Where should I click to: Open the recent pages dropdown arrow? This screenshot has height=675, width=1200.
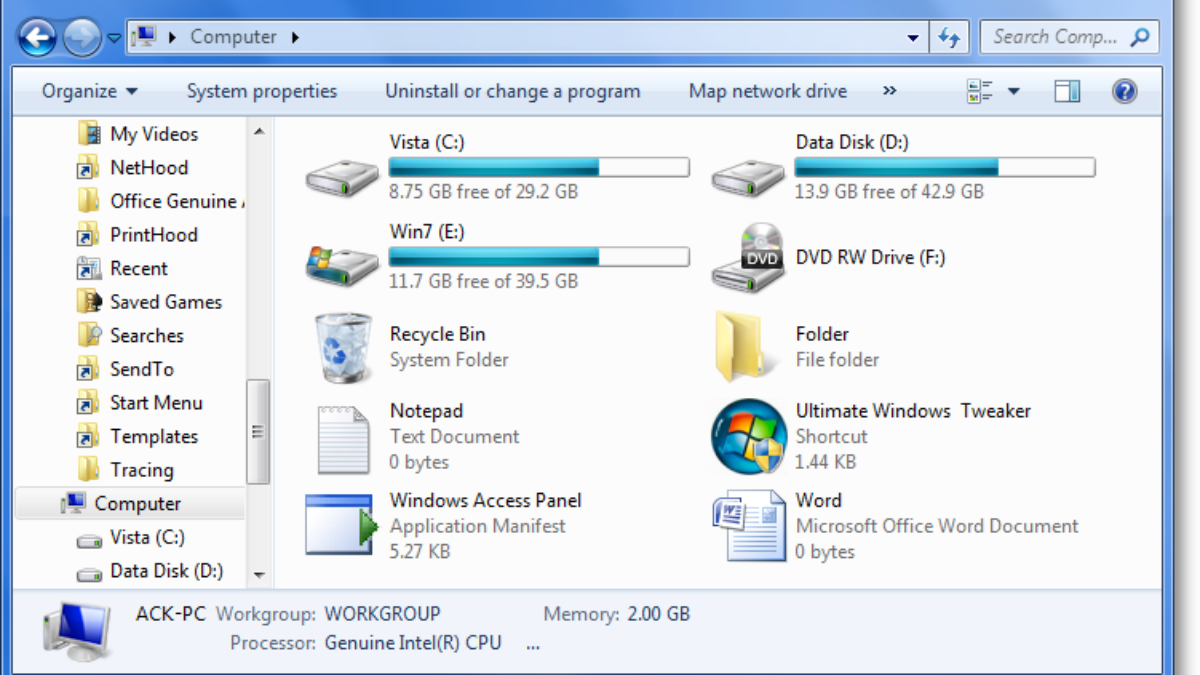(114, 38)
